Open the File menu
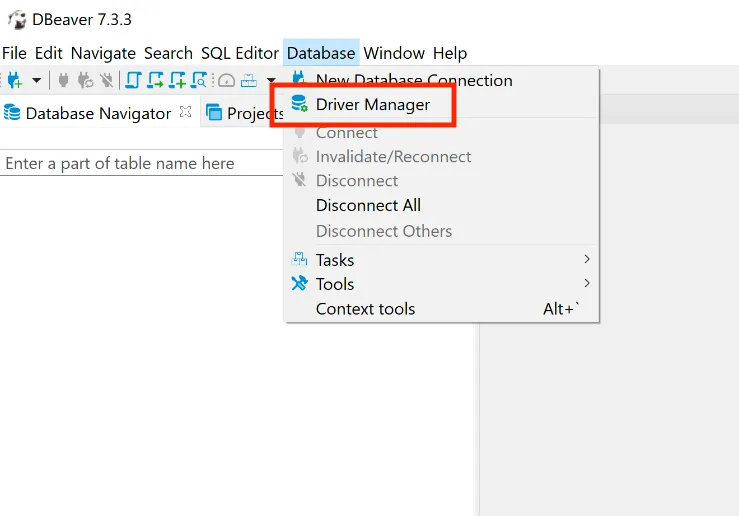Screen dimensions: 739x516 click(x=14, y=53)
